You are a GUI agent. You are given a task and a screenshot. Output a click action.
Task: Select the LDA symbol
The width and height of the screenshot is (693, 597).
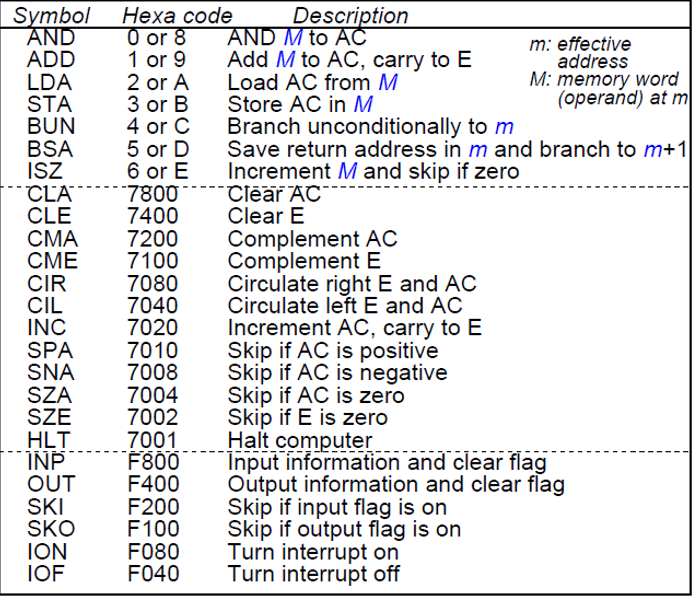pyautogui.click(x=49, y=83)
